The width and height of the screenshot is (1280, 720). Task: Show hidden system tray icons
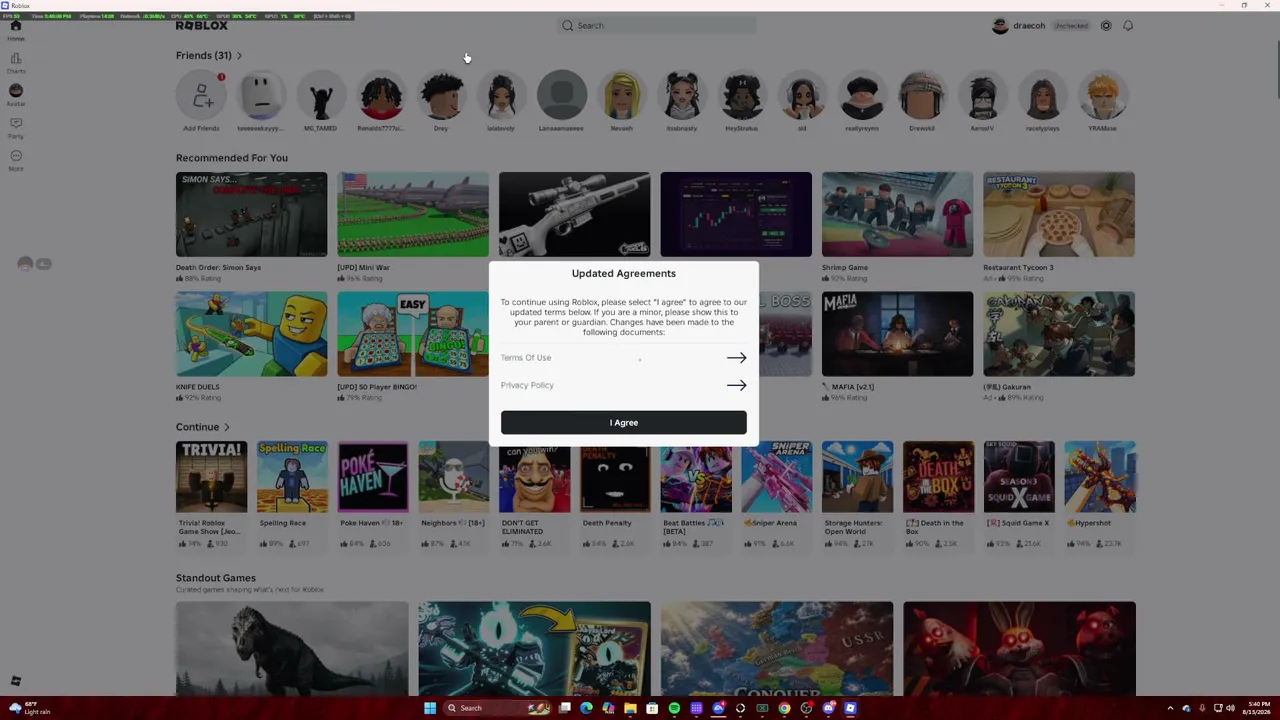point(1170,708)
